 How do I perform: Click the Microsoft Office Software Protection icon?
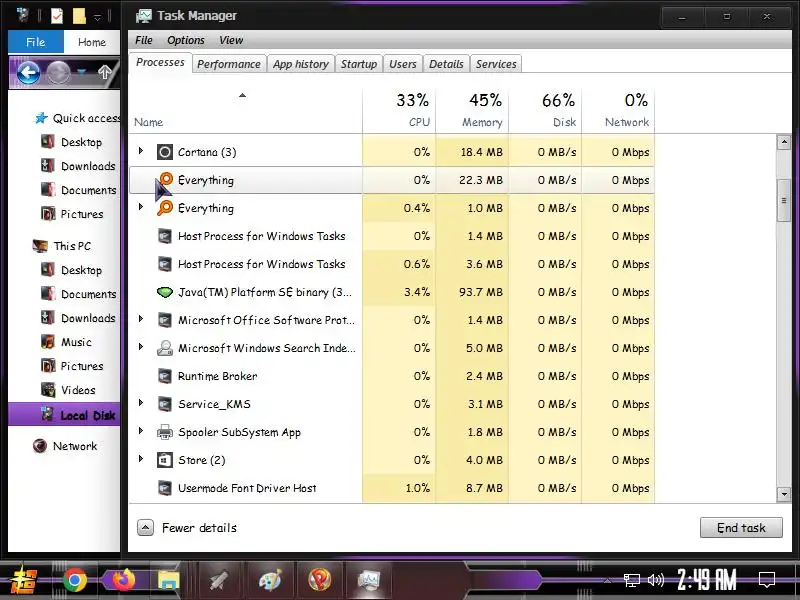(x=164, y=320)
